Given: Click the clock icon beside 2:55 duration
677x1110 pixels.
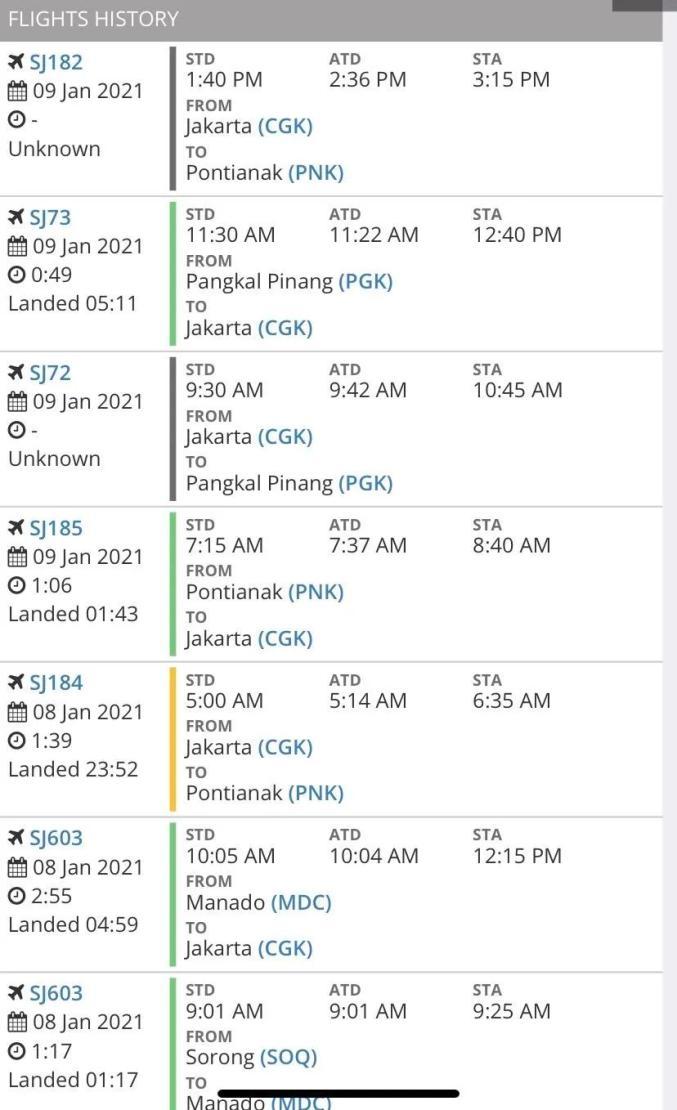Looking at the screenshot, I should point(16,896).
